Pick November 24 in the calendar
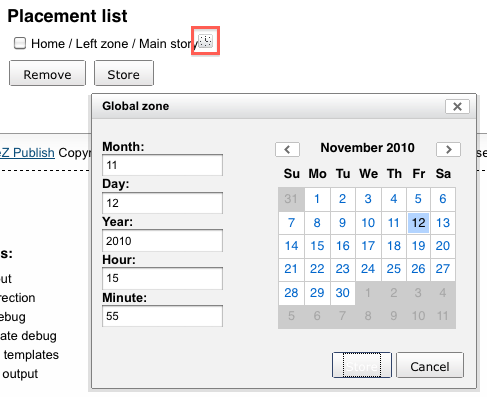 tap(368, 269)
